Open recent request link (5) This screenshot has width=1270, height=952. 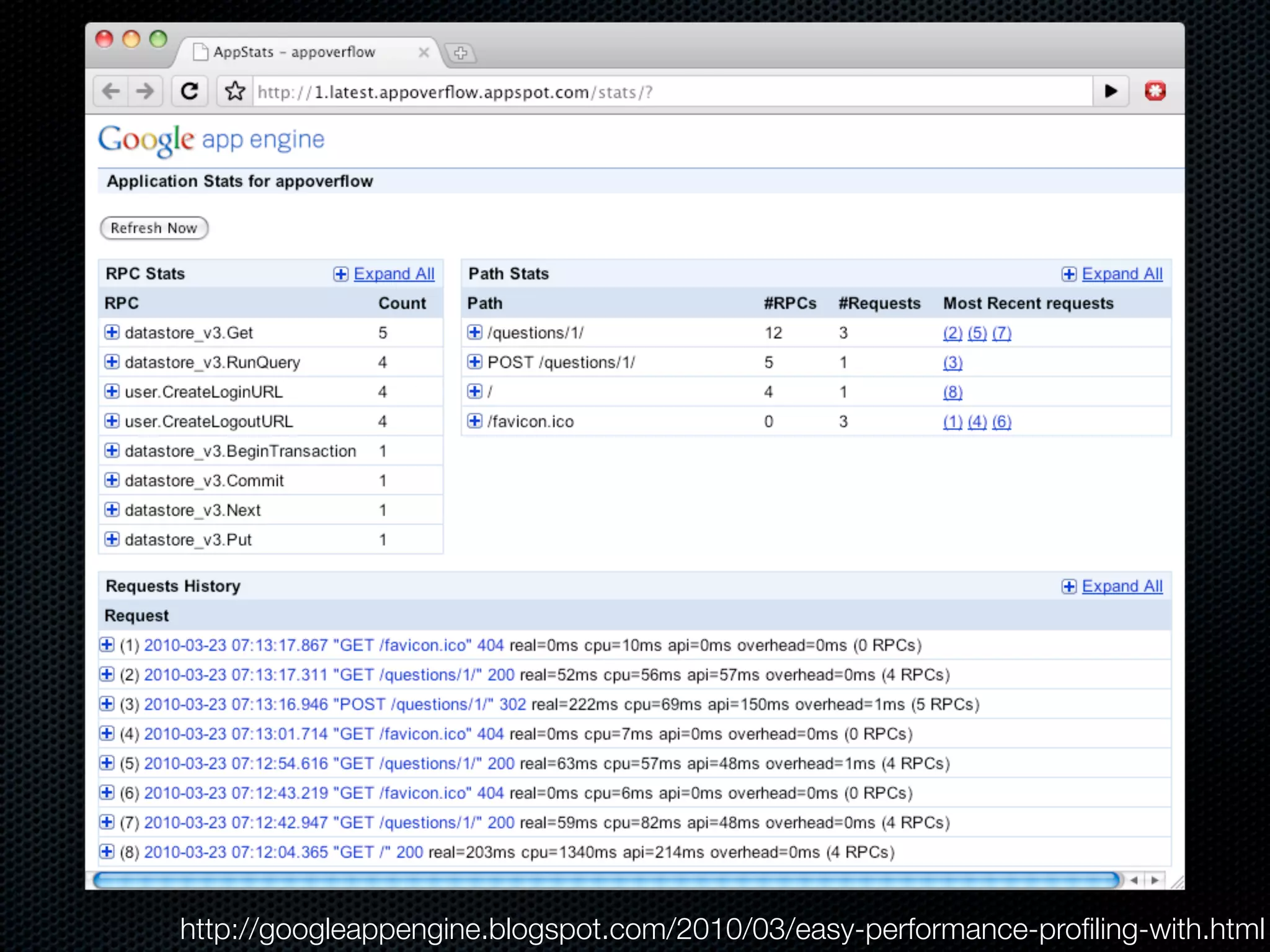coord(977,333)
